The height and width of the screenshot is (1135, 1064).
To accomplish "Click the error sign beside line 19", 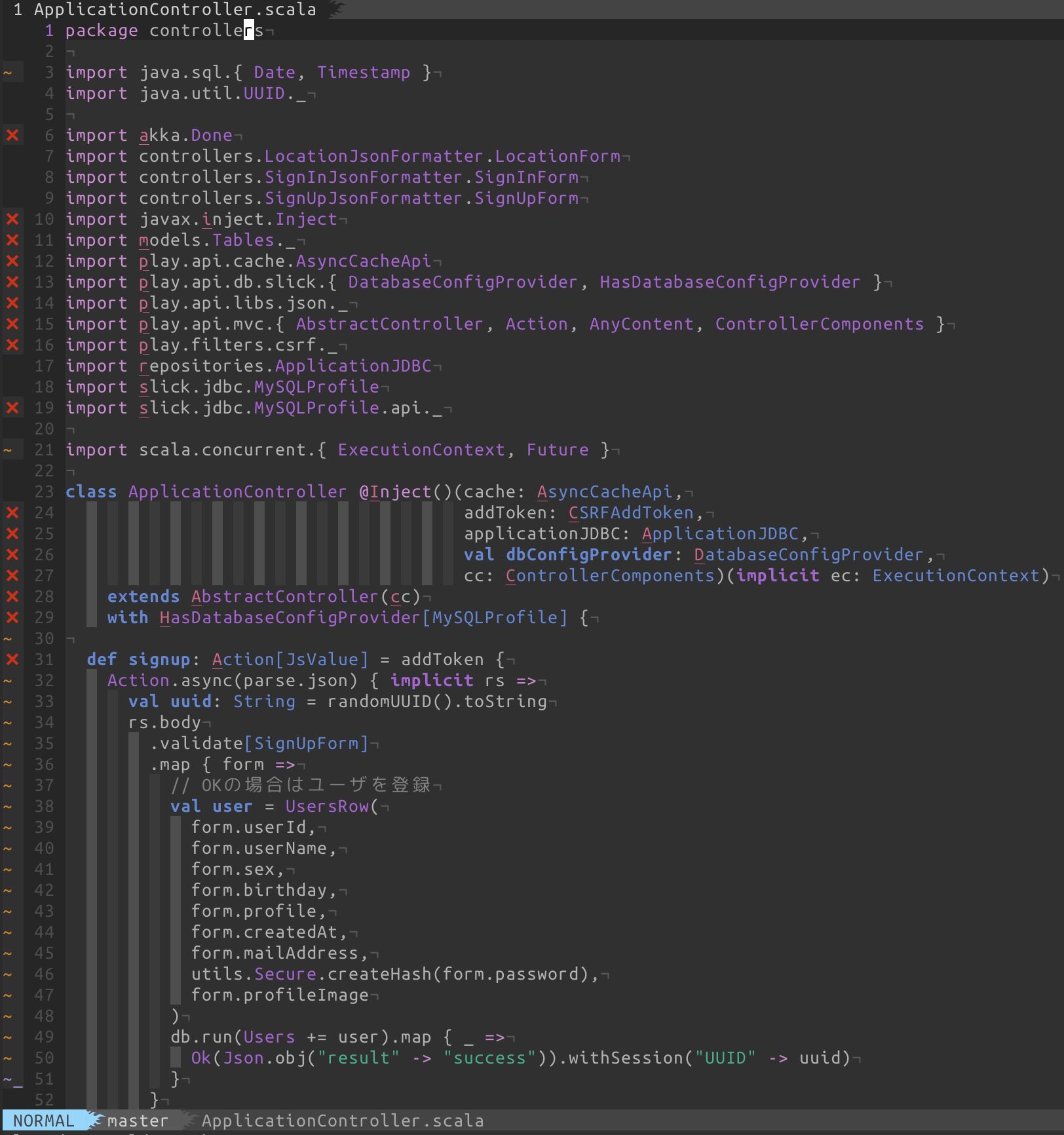I will click(12, 408).
